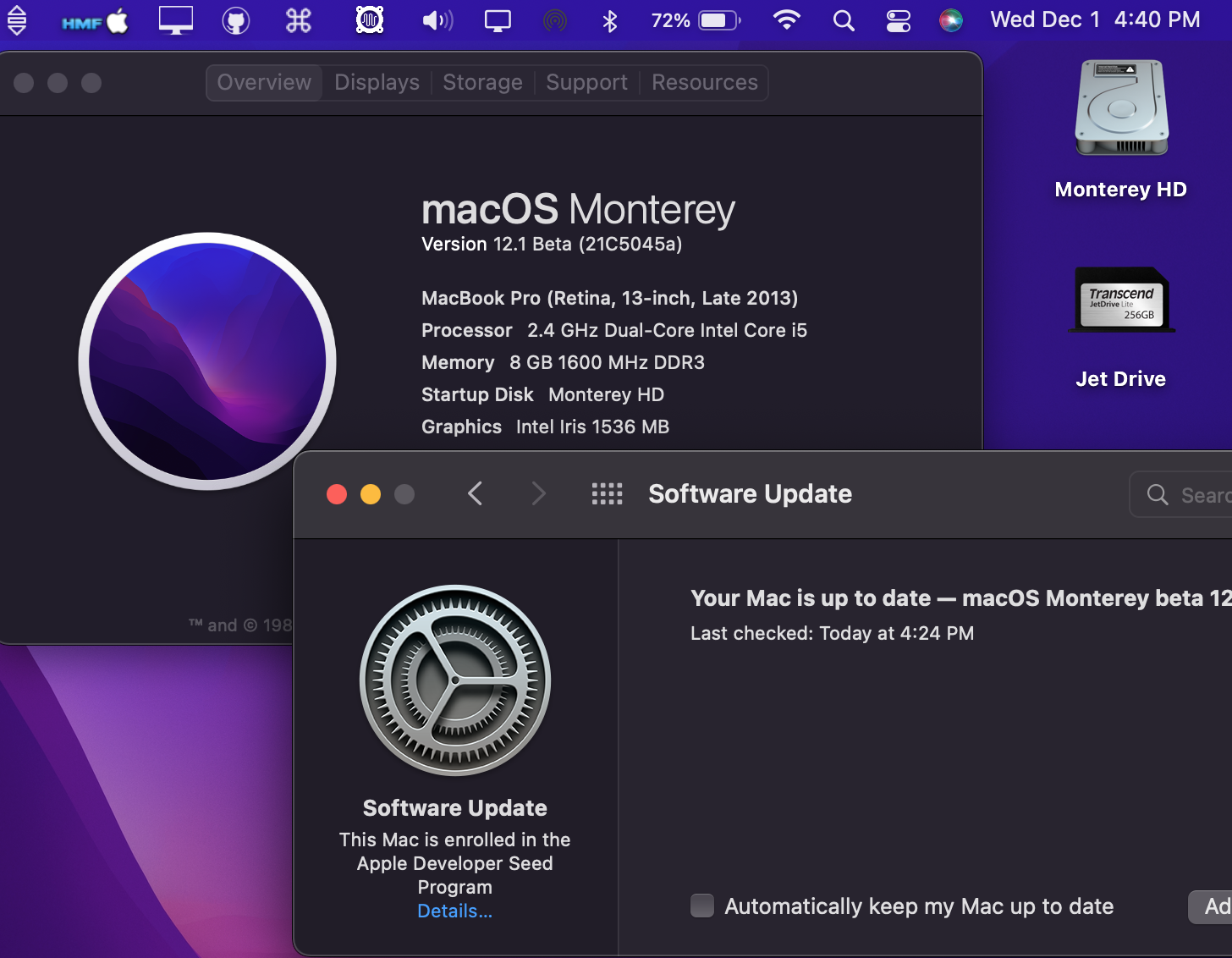Click the Advanced button in Software Update
The image size is (1232, 958).
tap(1211, 906)
